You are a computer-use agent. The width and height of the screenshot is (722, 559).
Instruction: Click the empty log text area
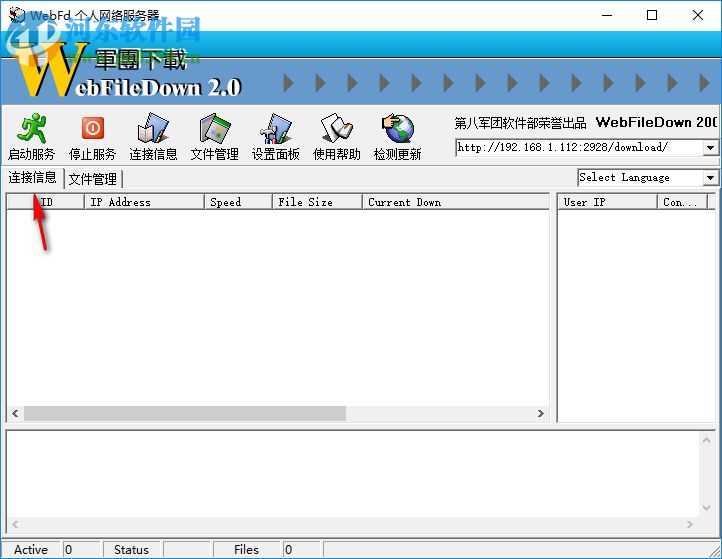[353, 475]
